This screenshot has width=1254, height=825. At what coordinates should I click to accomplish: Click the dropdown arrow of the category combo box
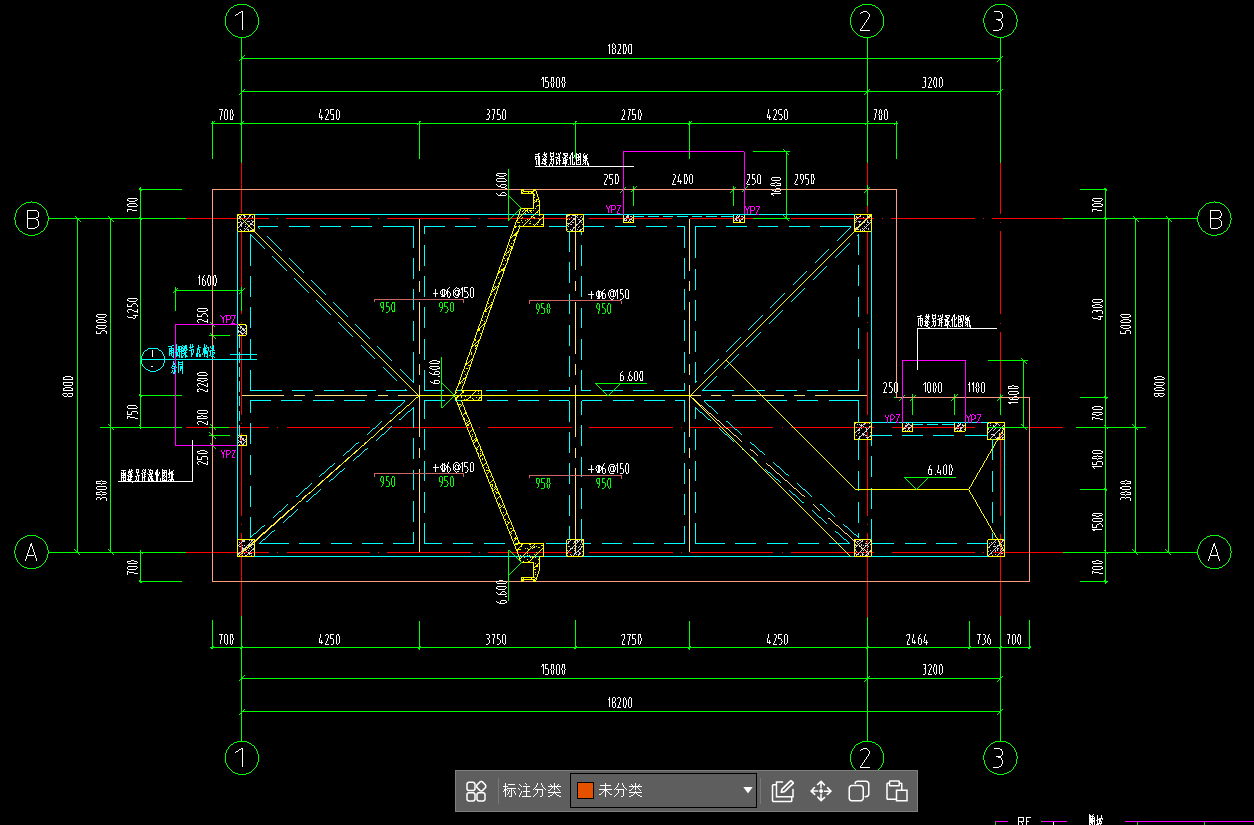click(x=747, y=791)
